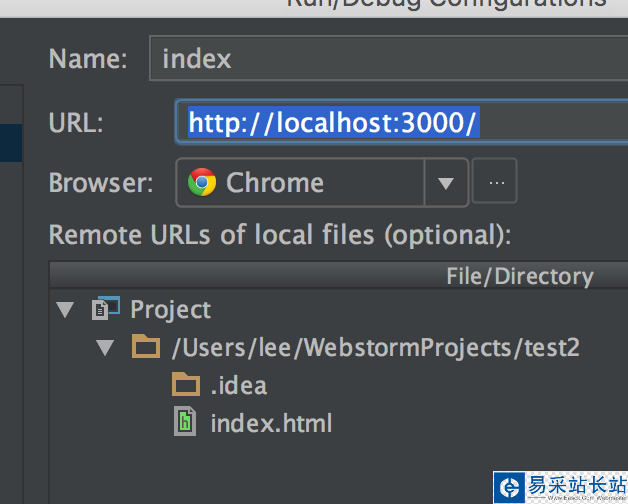Viewport: 628px width, 504px height.
Task: Click the Run/Debug Configurations title bar
Action: [x=446, y=4]
